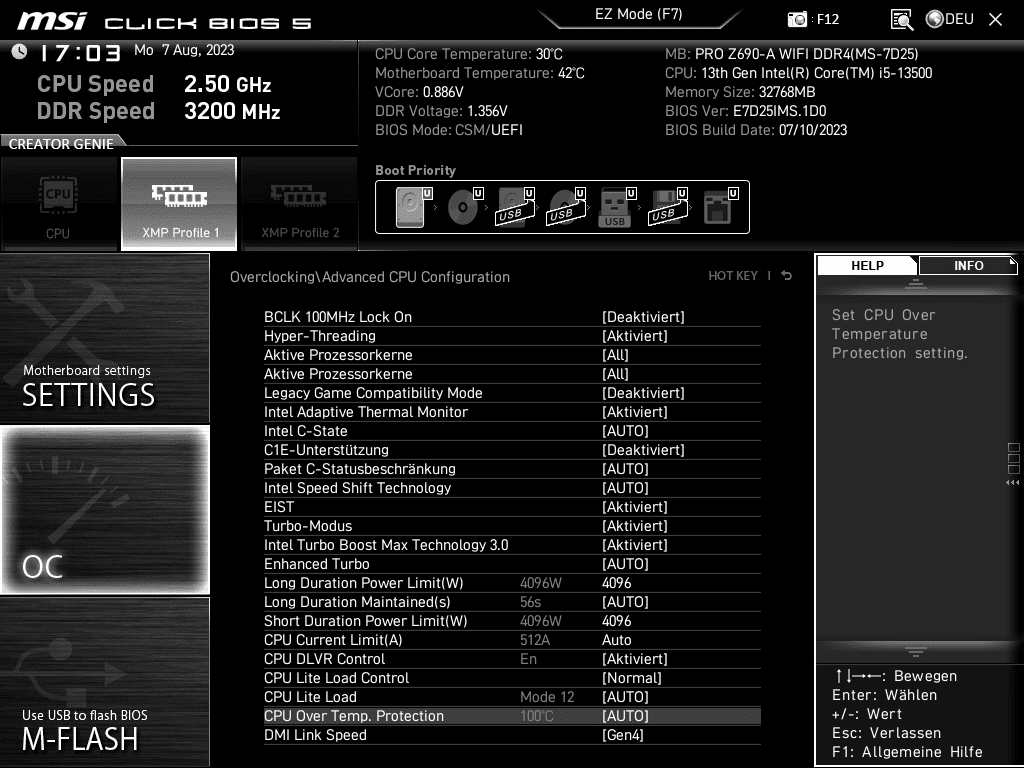Toggle C1E-Unterstützung setting

pyautogui.click(x=512, y=449)
